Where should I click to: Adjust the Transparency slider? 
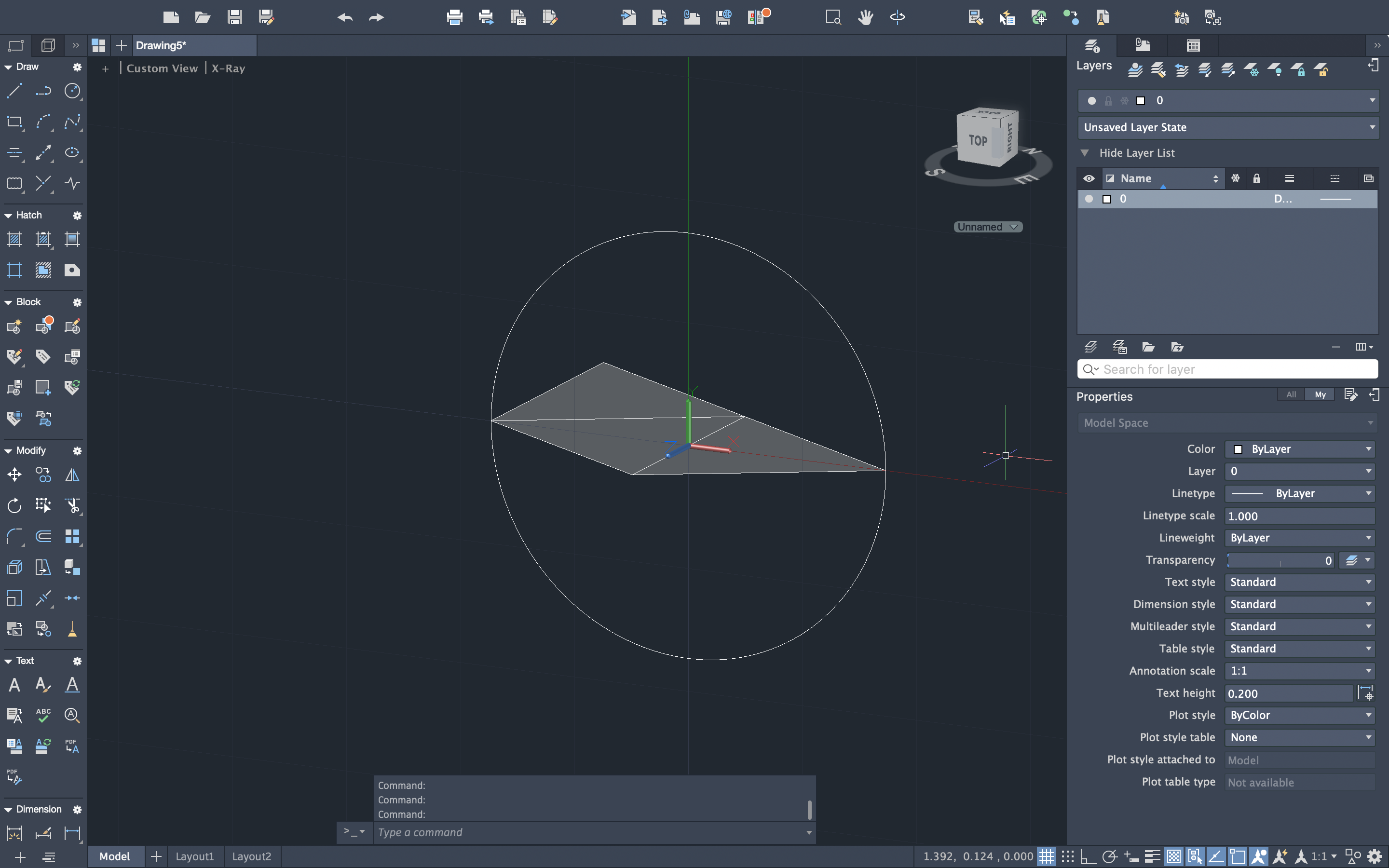coord(1280,560)
